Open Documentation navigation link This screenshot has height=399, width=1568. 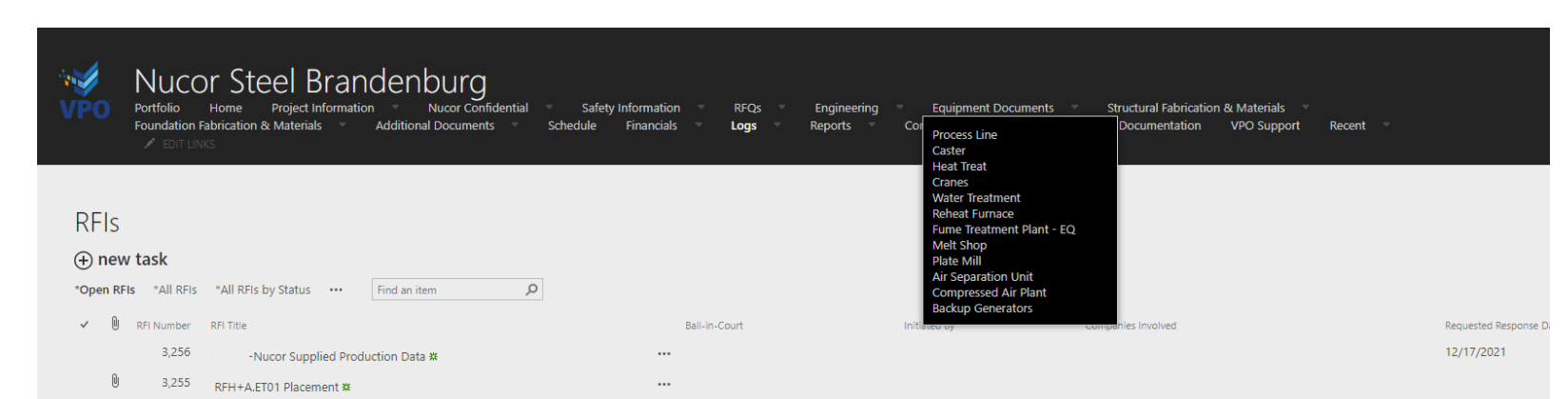pos(1160,126)
